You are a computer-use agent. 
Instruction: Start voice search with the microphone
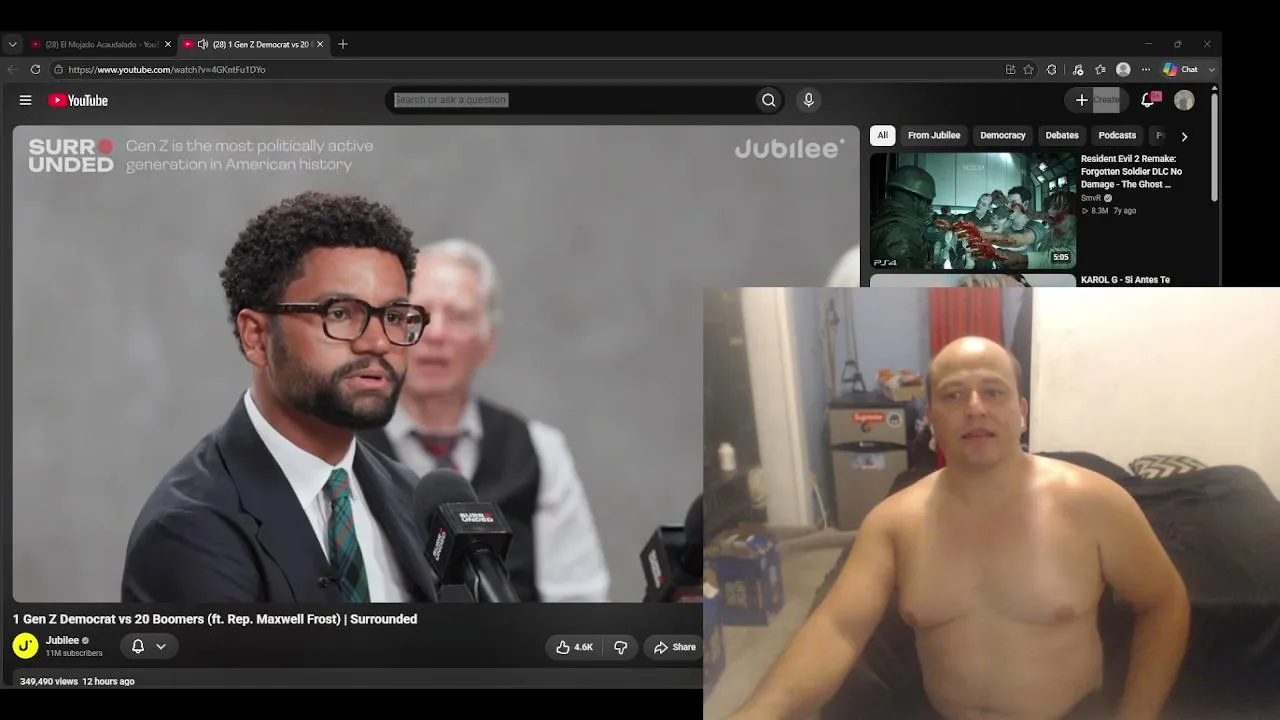(809, 100)
